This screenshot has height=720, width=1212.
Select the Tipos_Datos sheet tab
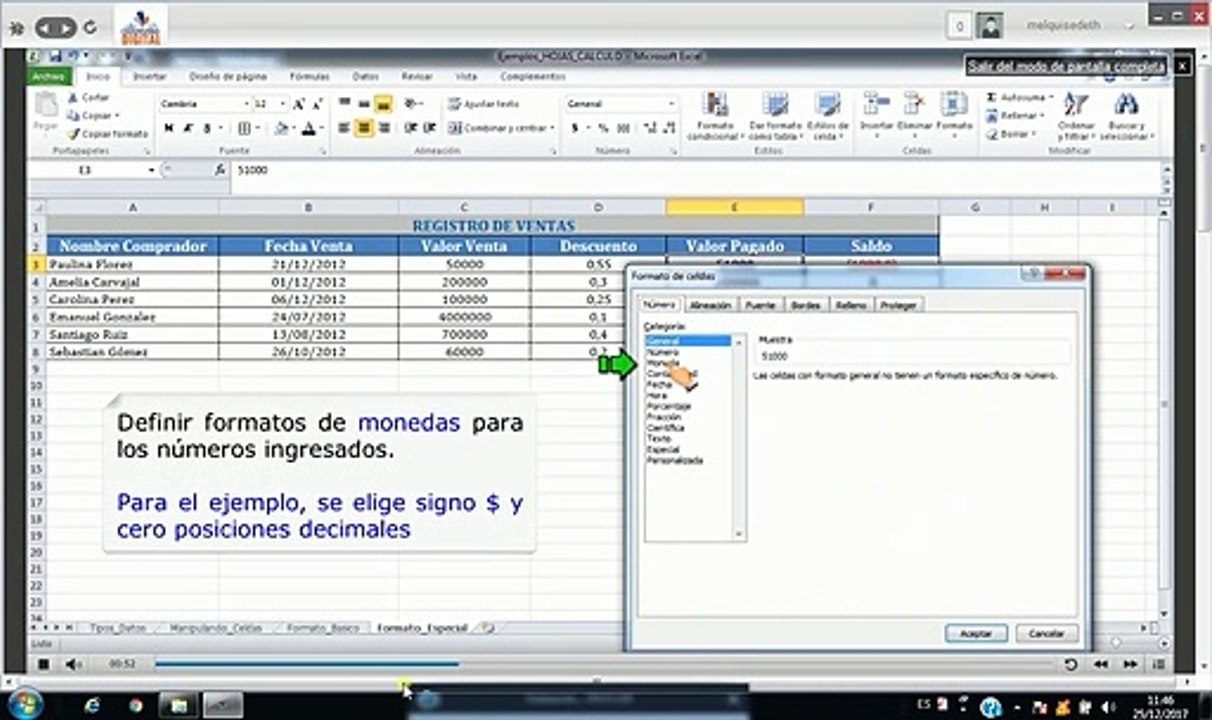117,628
